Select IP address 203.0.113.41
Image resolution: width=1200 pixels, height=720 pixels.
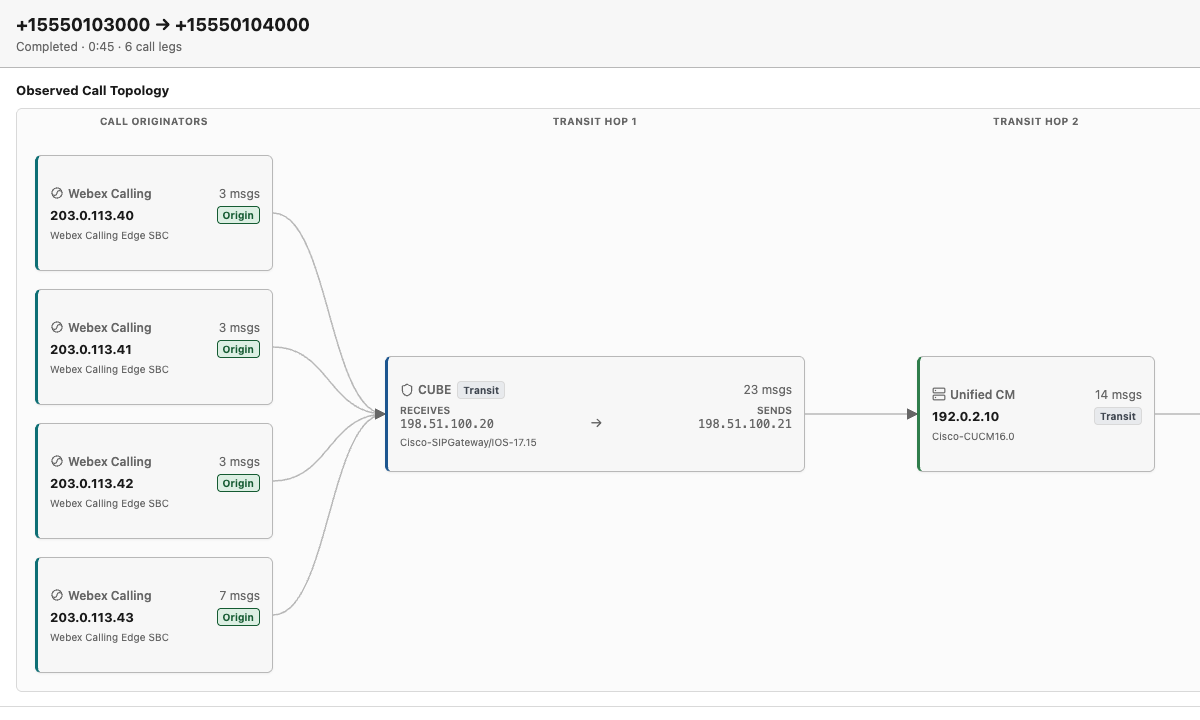91,349
